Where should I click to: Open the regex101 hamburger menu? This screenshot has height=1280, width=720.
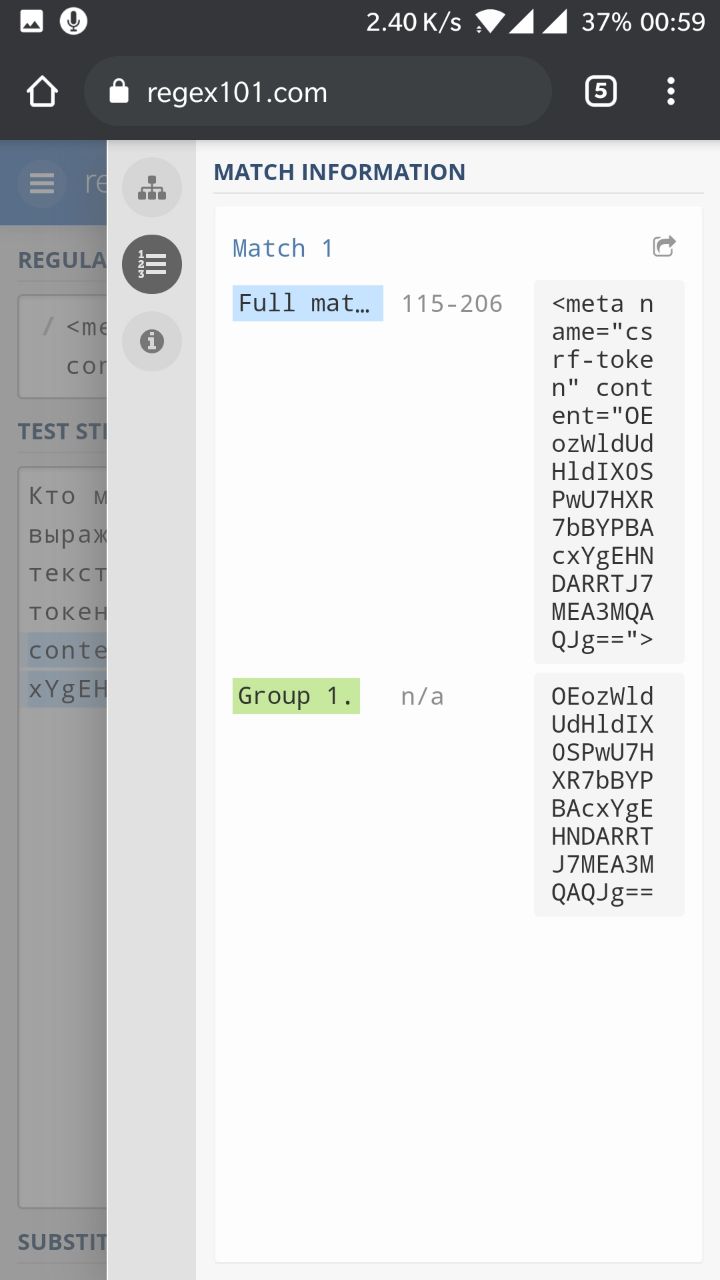42,183
